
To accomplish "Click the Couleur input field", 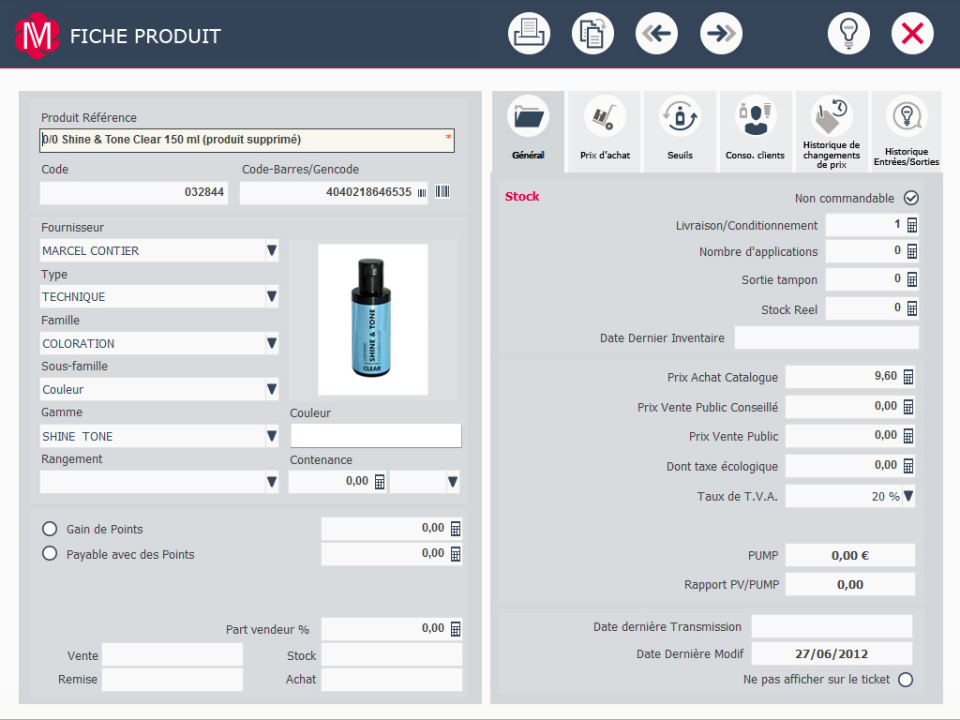I will [376, 436].
